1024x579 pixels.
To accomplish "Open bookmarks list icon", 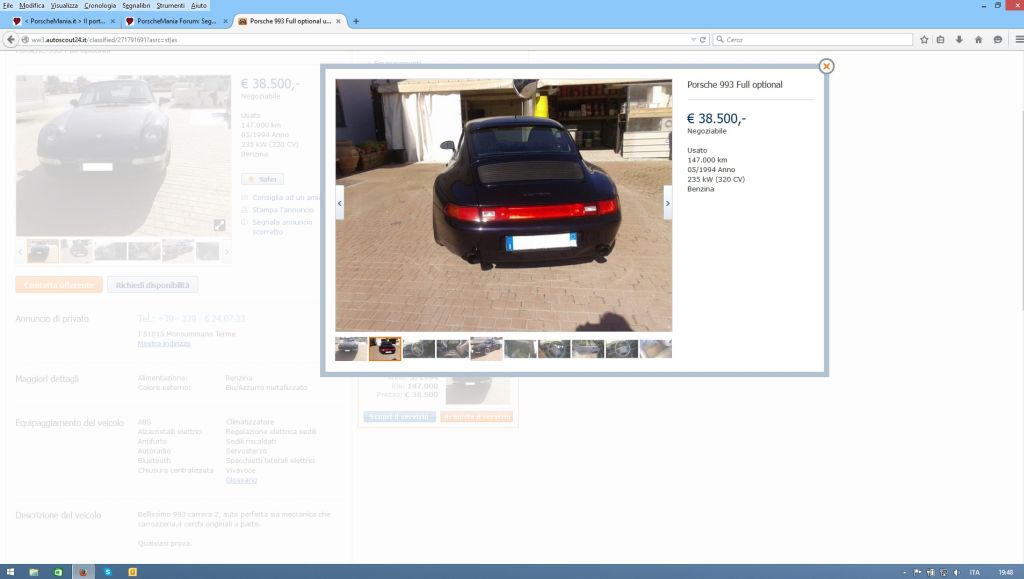I will [940, 40].
